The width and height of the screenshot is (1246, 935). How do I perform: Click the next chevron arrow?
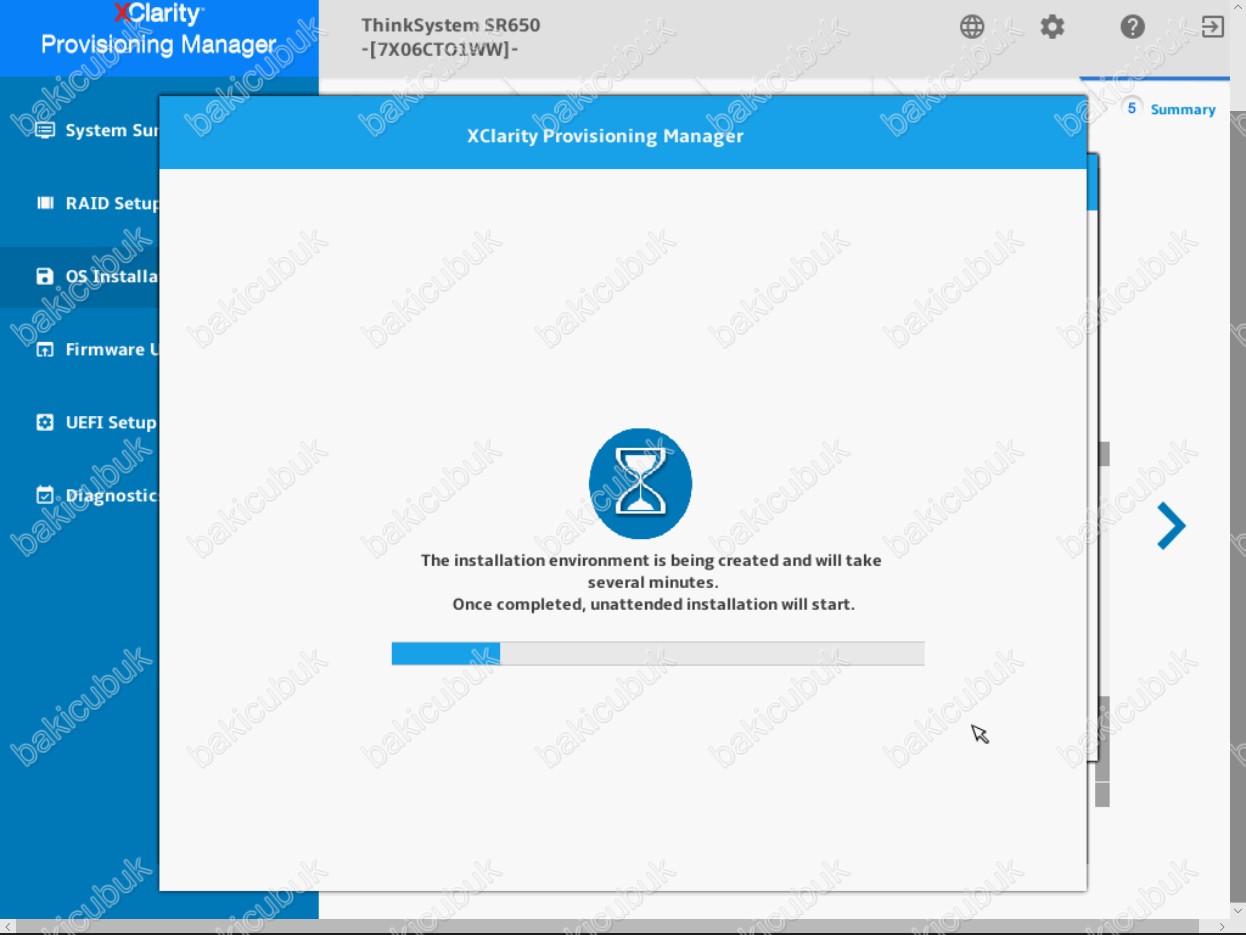pos(1171,526)
